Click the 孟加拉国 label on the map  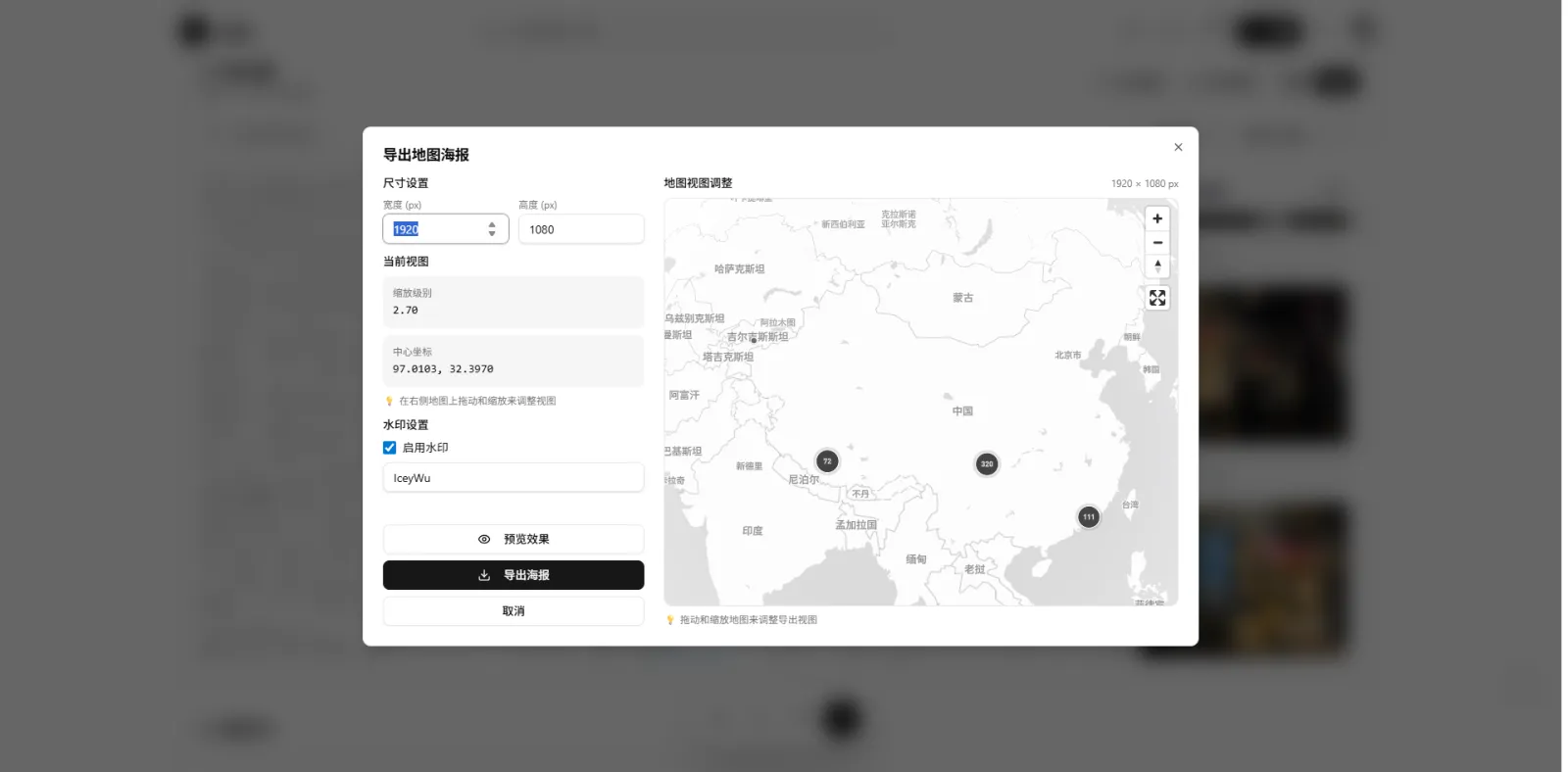[856, 525]
